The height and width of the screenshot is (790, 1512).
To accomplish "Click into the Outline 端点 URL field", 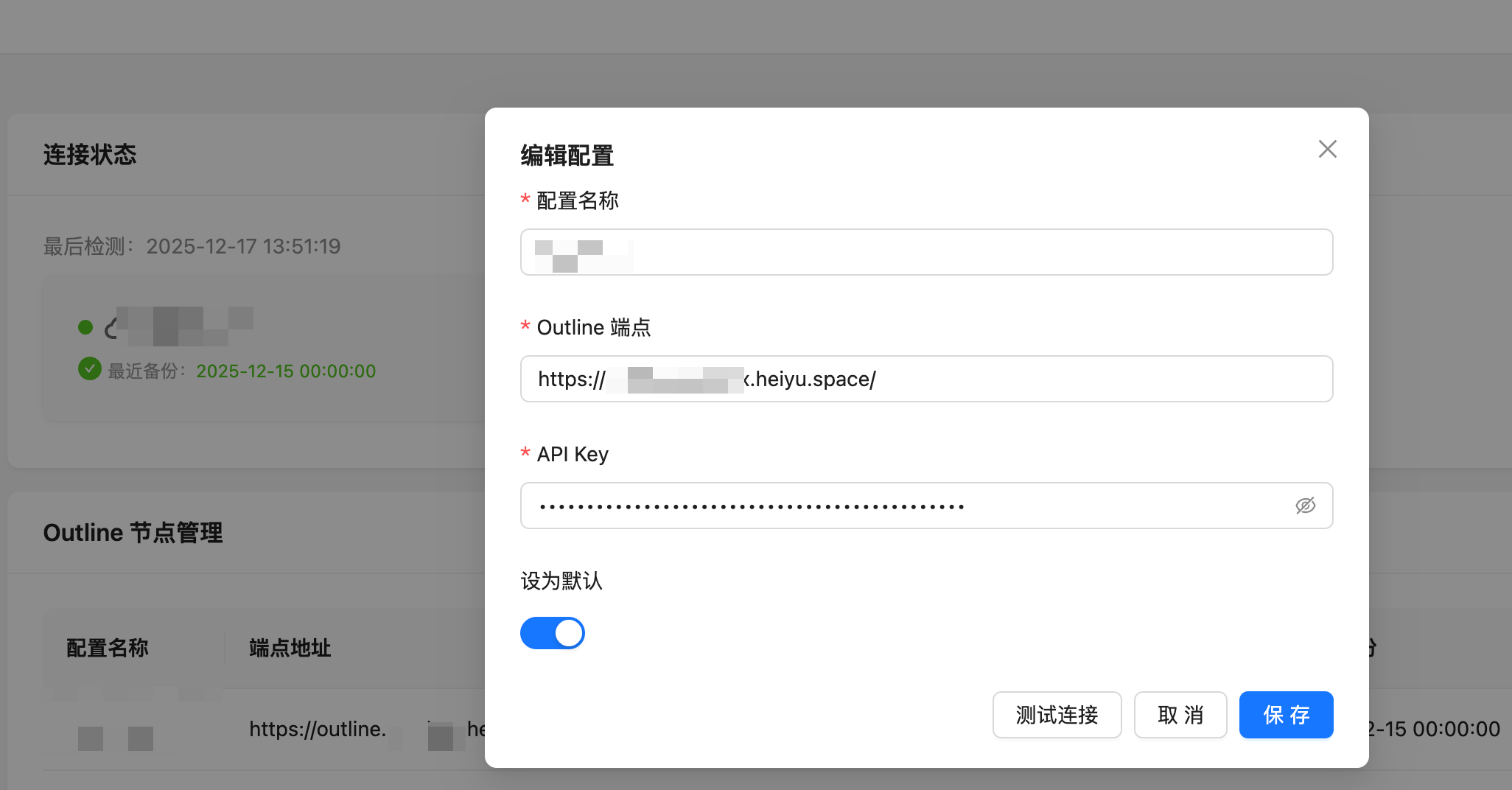I will 926,379.
